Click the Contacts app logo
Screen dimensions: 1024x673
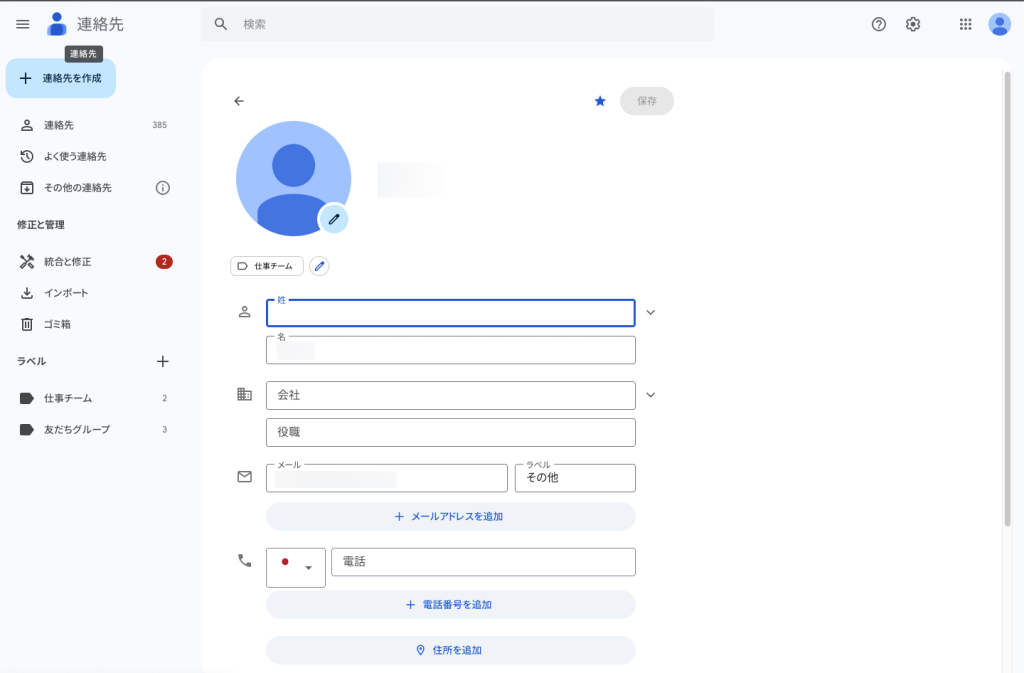[x=56, y=24]
